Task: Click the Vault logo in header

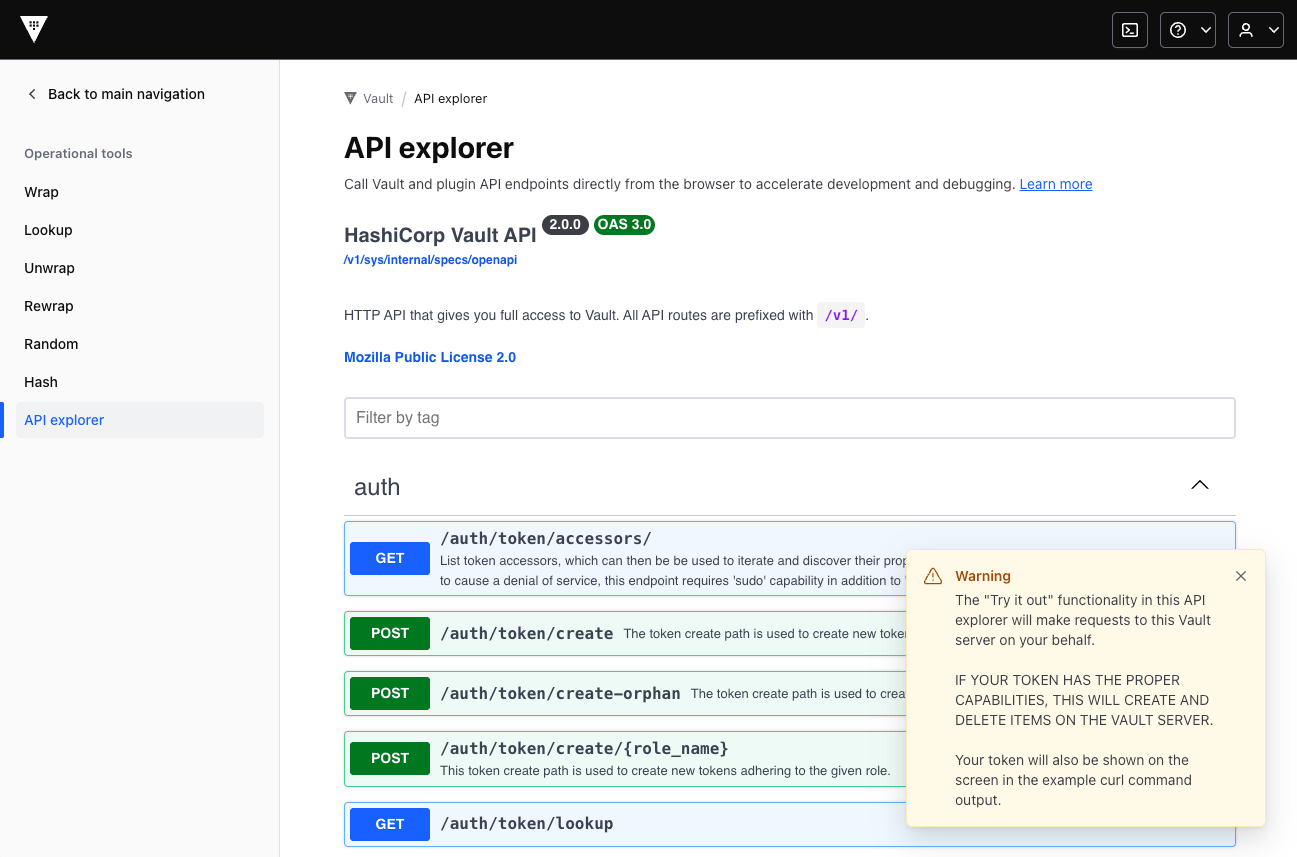Action: point(34,30)
